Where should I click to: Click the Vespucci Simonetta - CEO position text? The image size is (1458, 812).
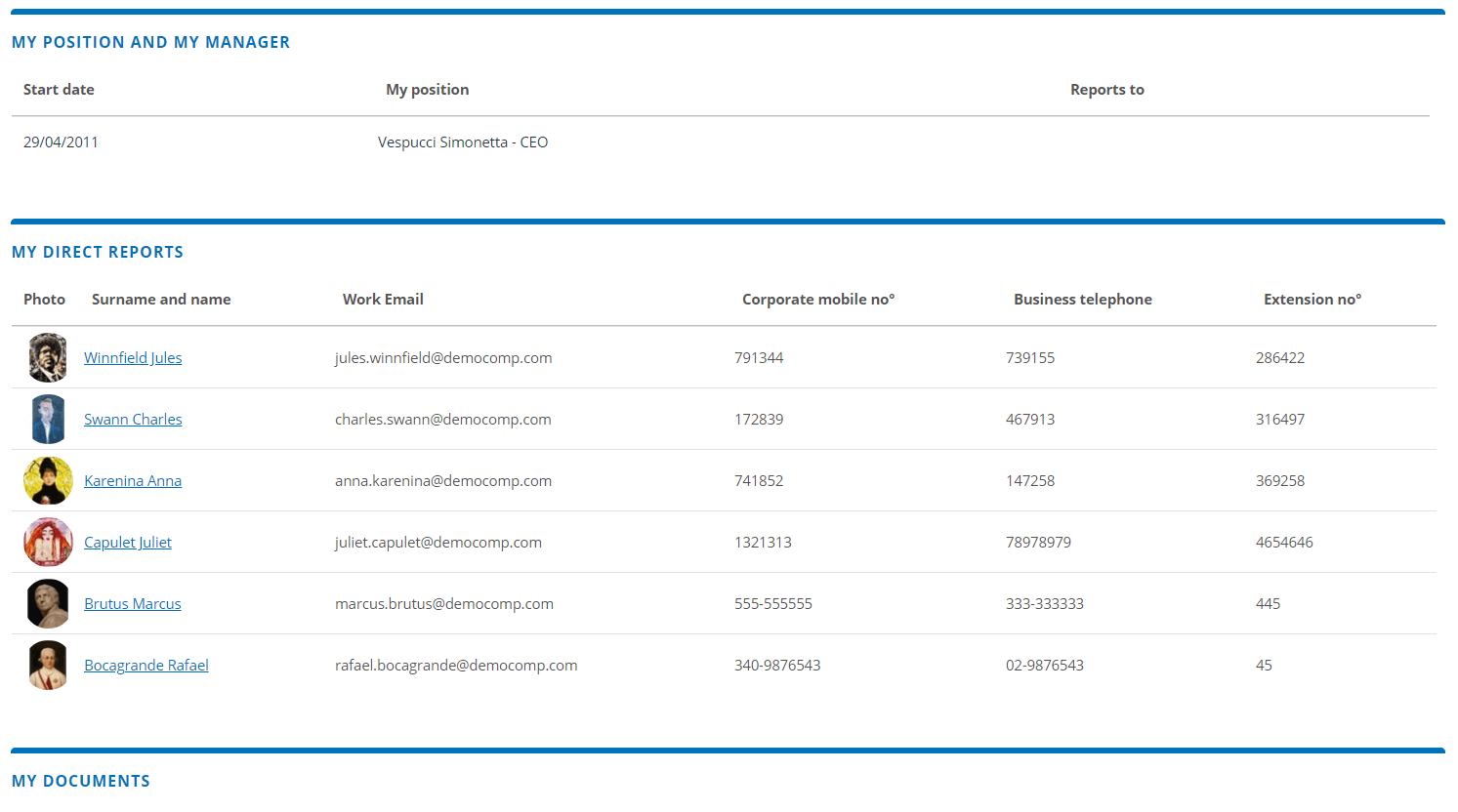(463, 142)
